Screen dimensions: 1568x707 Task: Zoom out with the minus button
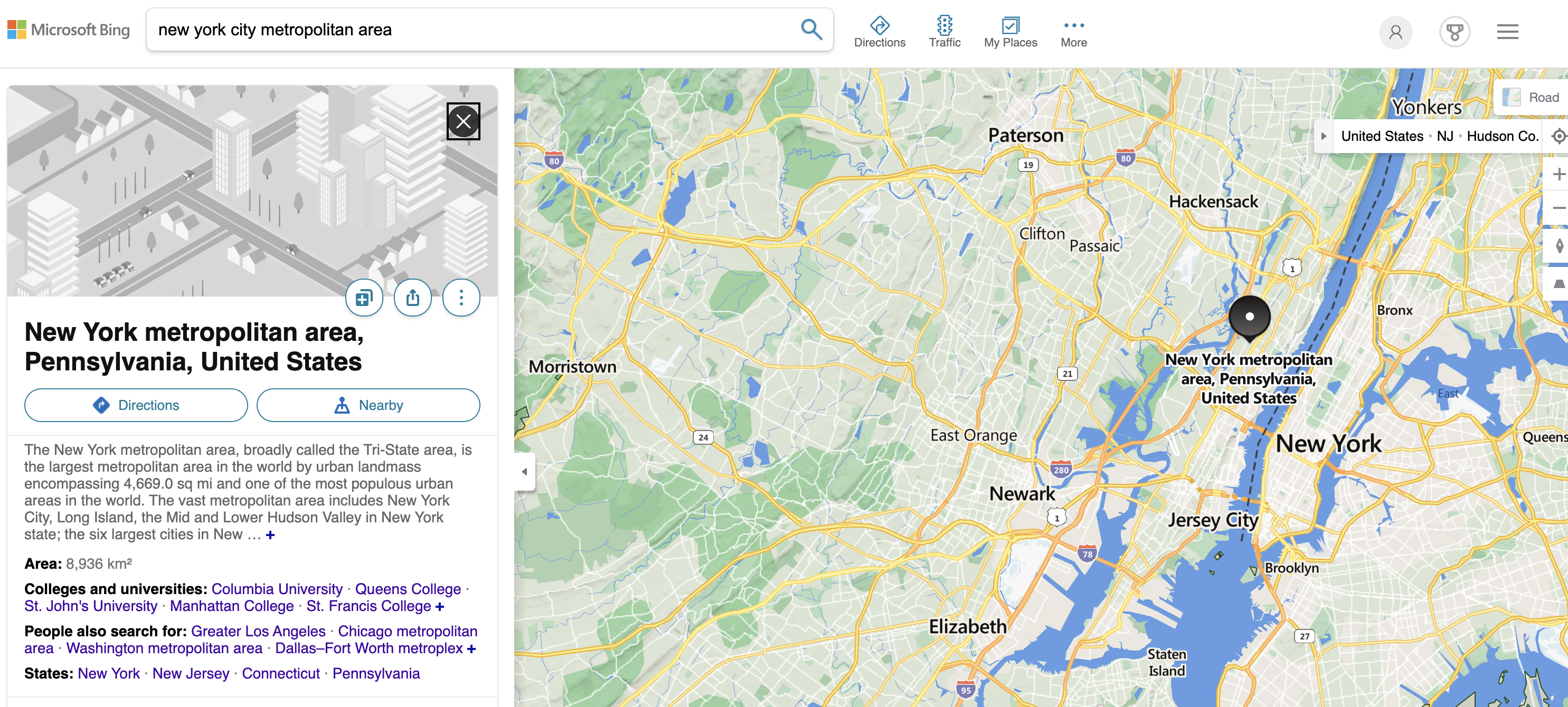click(x=1558, y=208)
